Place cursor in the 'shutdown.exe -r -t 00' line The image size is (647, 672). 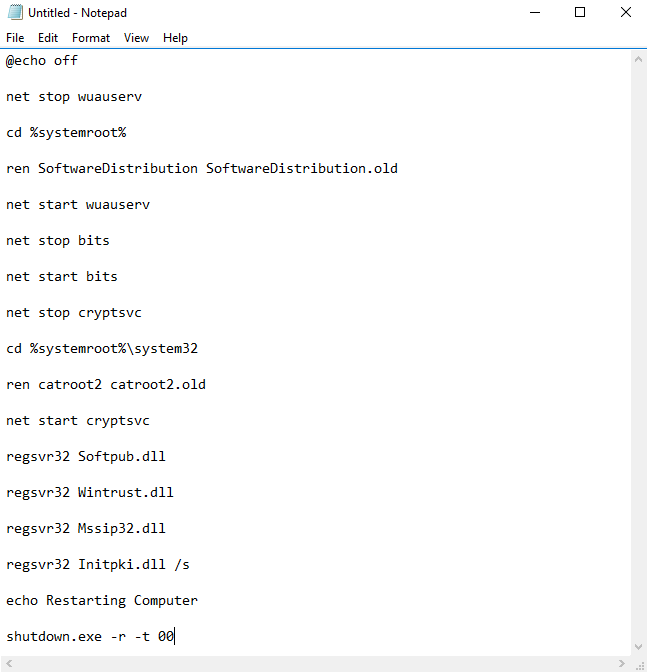(90, 636)
